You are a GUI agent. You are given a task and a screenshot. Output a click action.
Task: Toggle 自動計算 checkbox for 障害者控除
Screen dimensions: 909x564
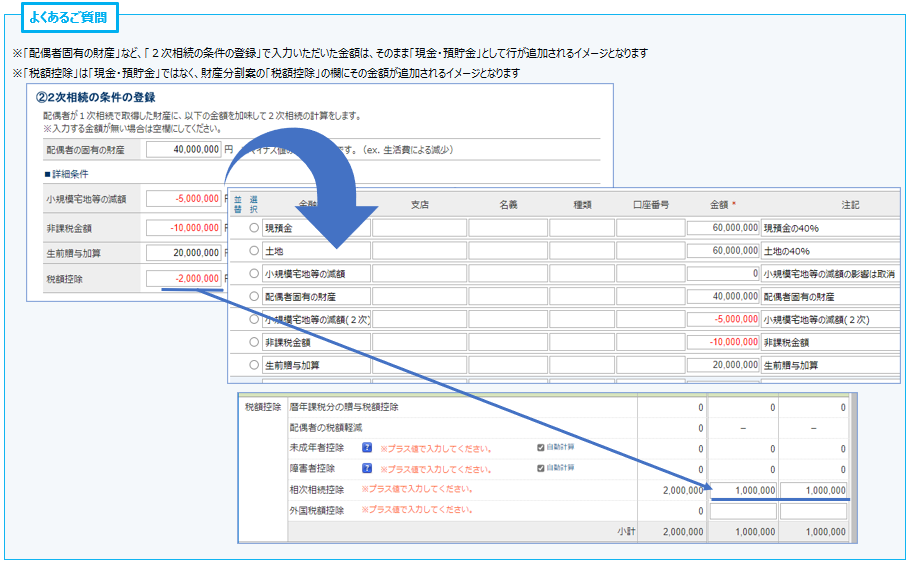(541, 468)
